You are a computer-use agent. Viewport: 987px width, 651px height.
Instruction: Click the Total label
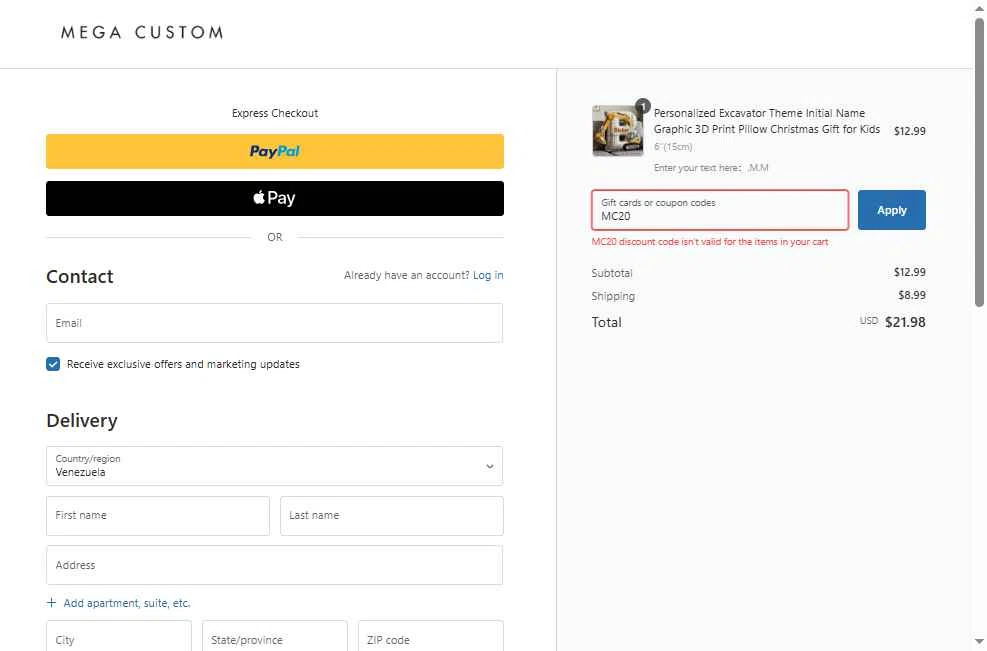point(606,322)
